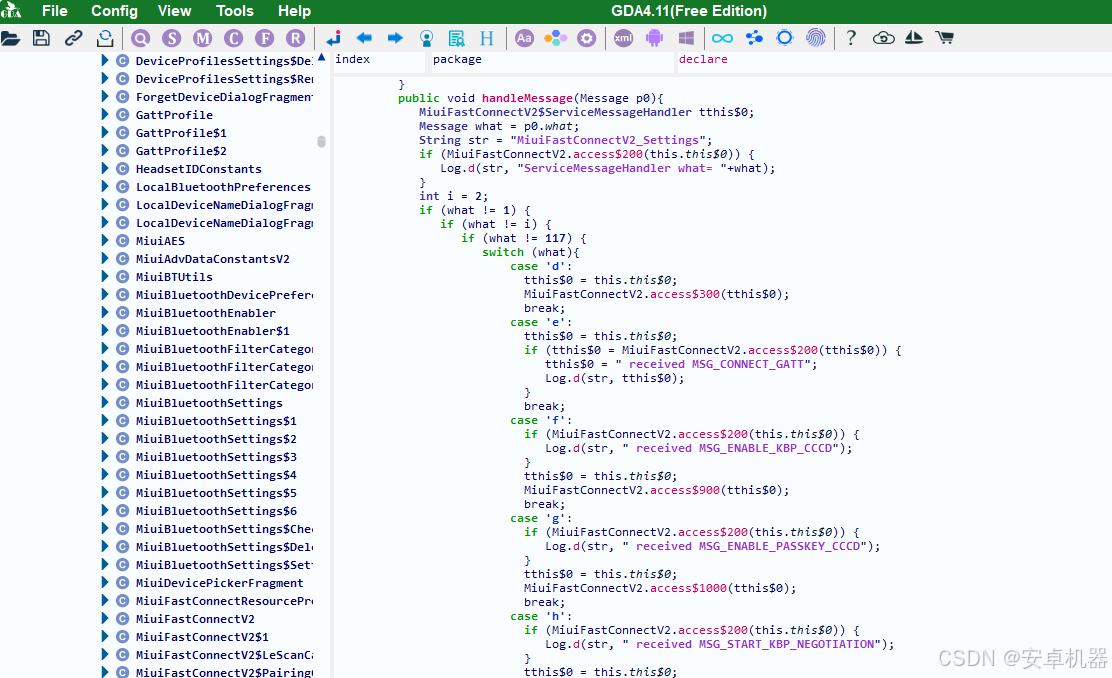Click the cloud toolbar icon
Viewport: 1112px width, 678px height.
[883, 38]
